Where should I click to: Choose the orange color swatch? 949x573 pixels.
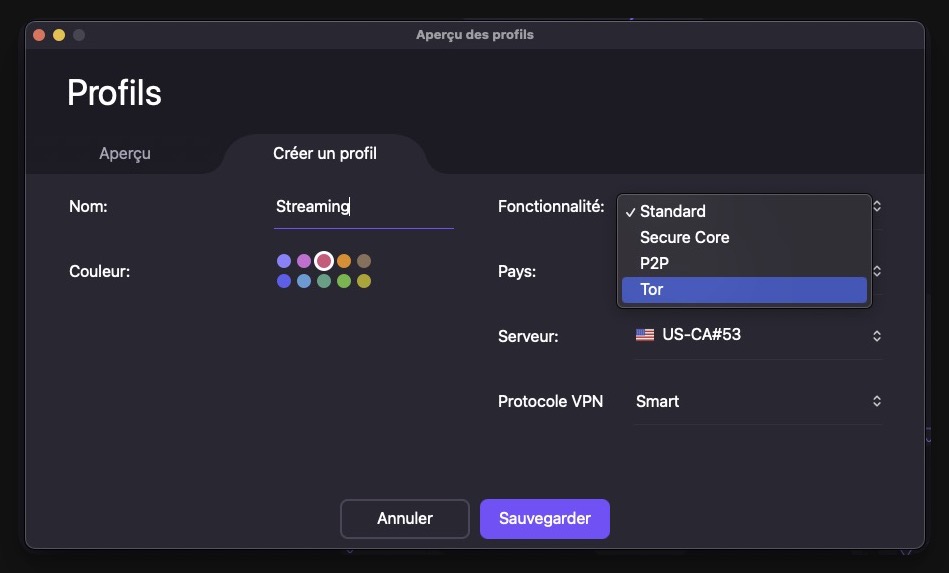(344, 261)
